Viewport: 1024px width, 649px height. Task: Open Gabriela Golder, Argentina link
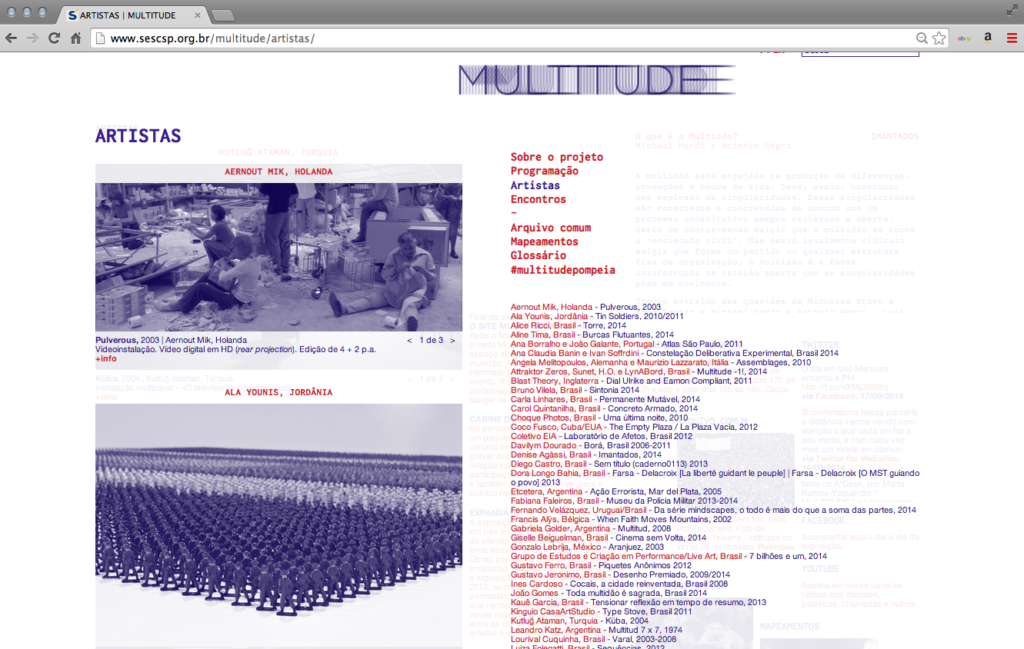(560, 528)
